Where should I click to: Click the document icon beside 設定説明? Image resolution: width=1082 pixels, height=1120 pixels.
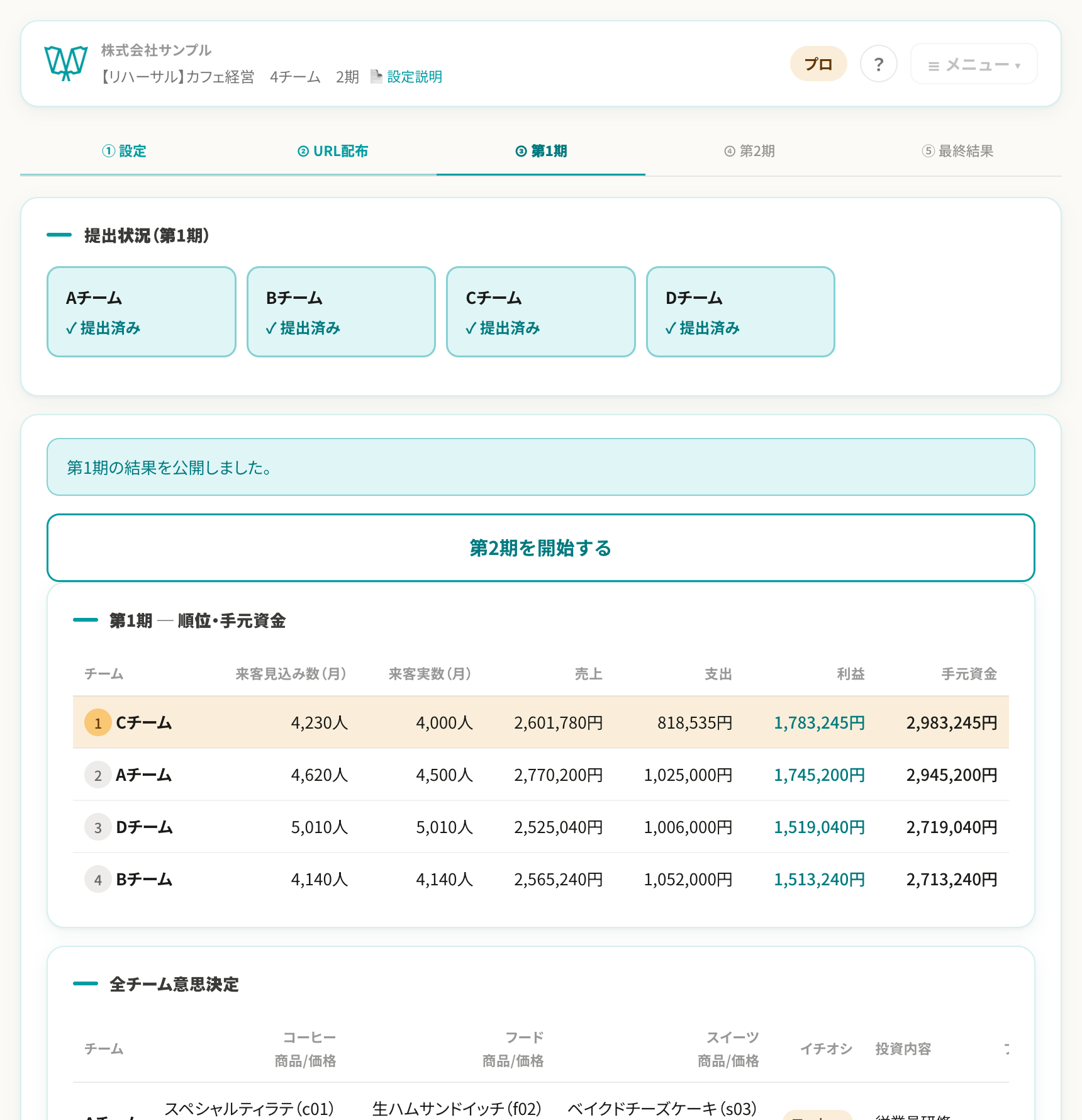(x=376, y=76)
